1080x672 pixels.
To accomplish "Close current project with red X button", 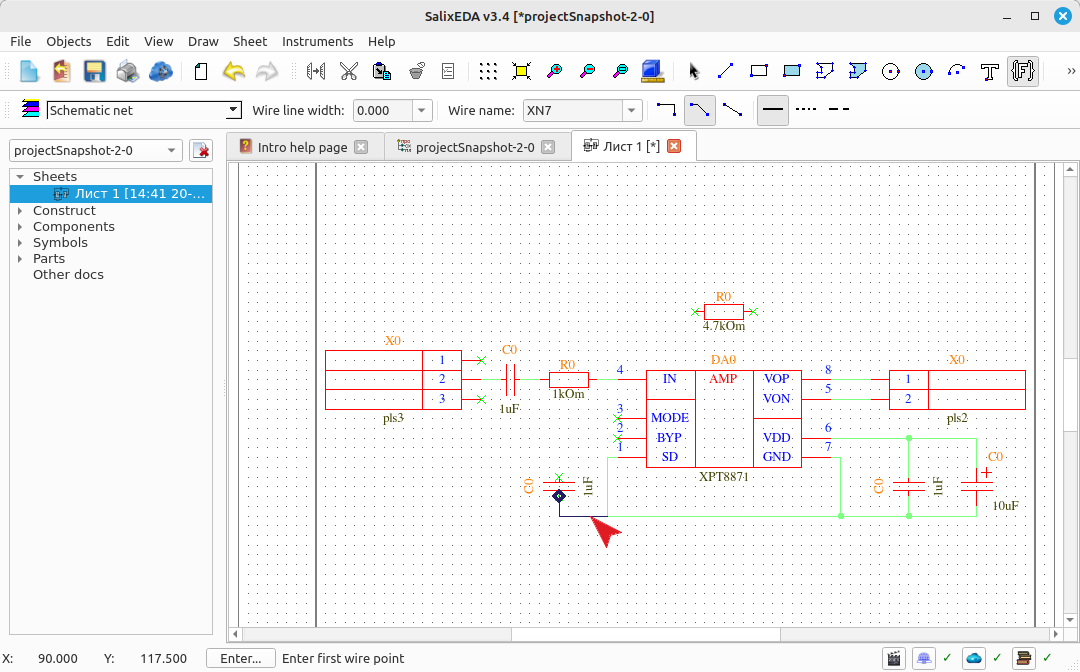I will [200, 150].
